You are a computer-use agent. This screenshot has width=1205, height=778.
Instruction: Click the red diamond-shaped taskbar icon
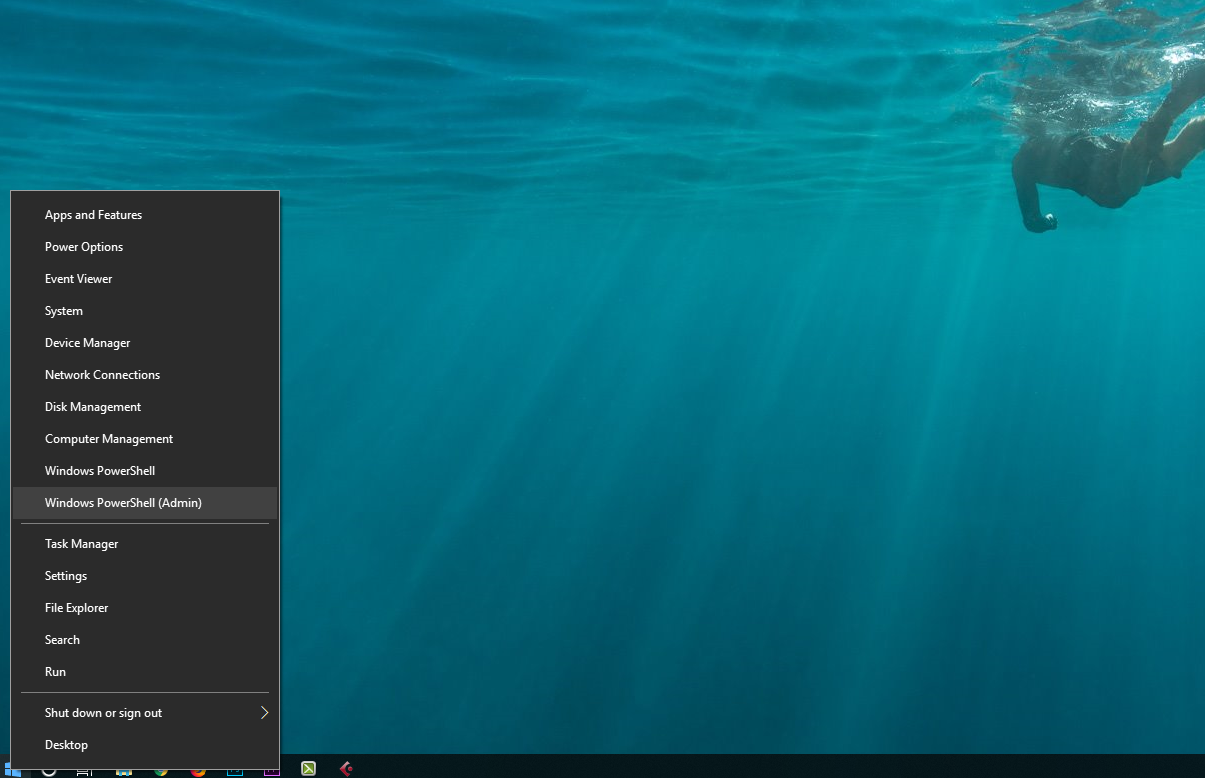tap(346, 769)
